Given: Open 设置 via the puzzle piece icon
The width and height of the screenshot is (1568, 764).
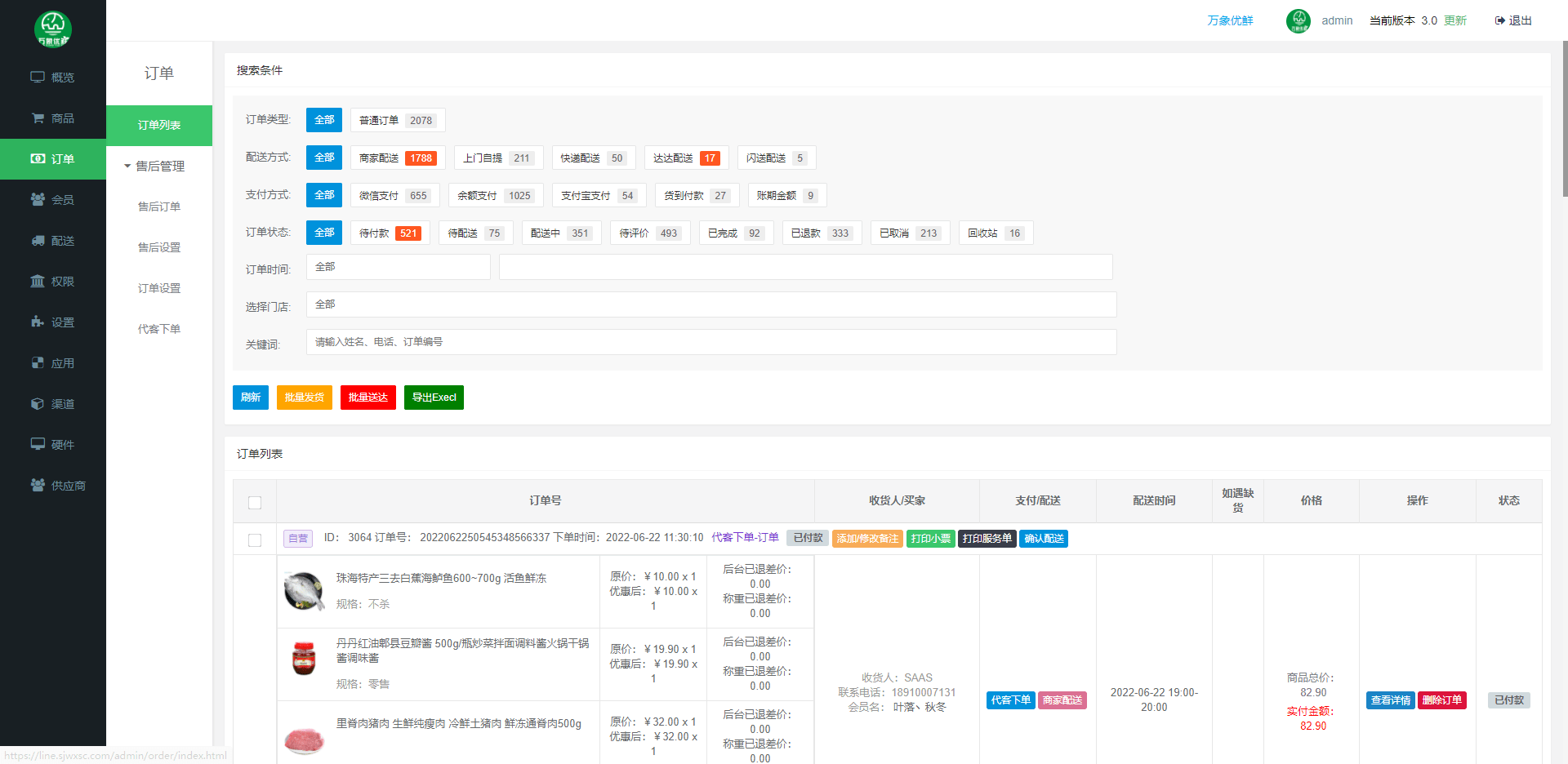Looking at the screenshot, I should click(38, 322).
